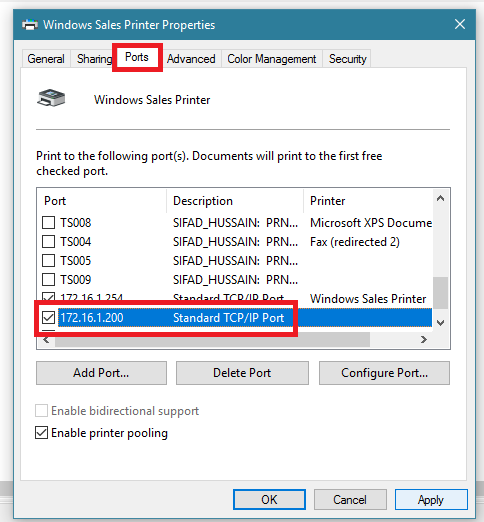This screenshot has width=484, height=522.
Task: Click the horizontal scroll right arrow
Action: click(424, 340)
